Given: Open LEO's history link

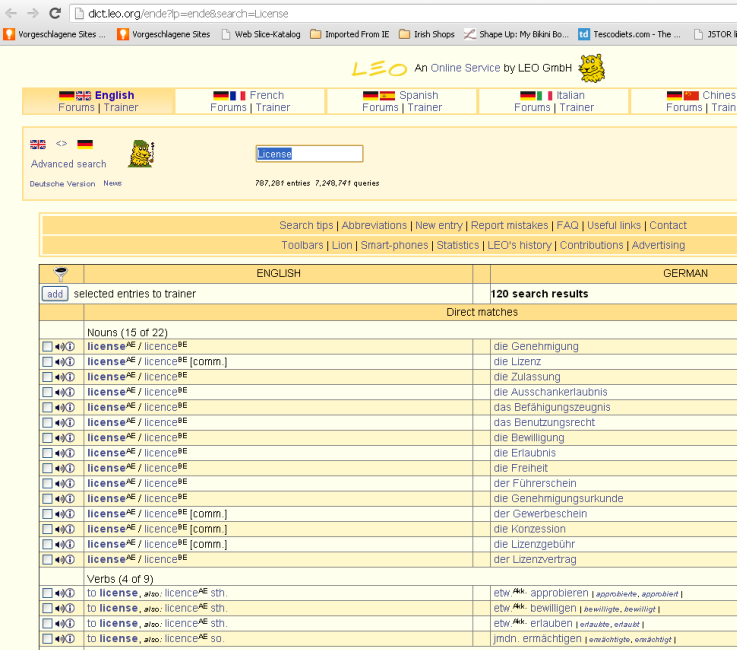Looking at the screenshot, I should click(519, 245).
